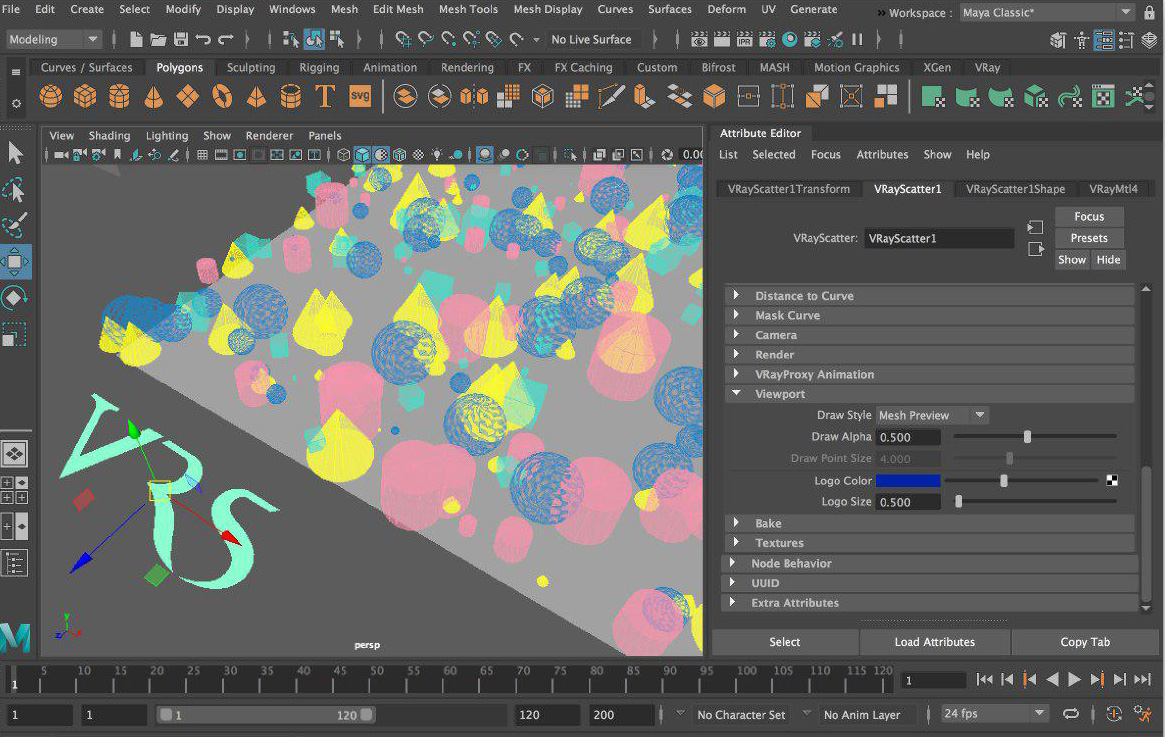Select the Multi-Cut knife shelf icon
The height and width of the screenshot is (737, 1165).
[x=611, y=97]
